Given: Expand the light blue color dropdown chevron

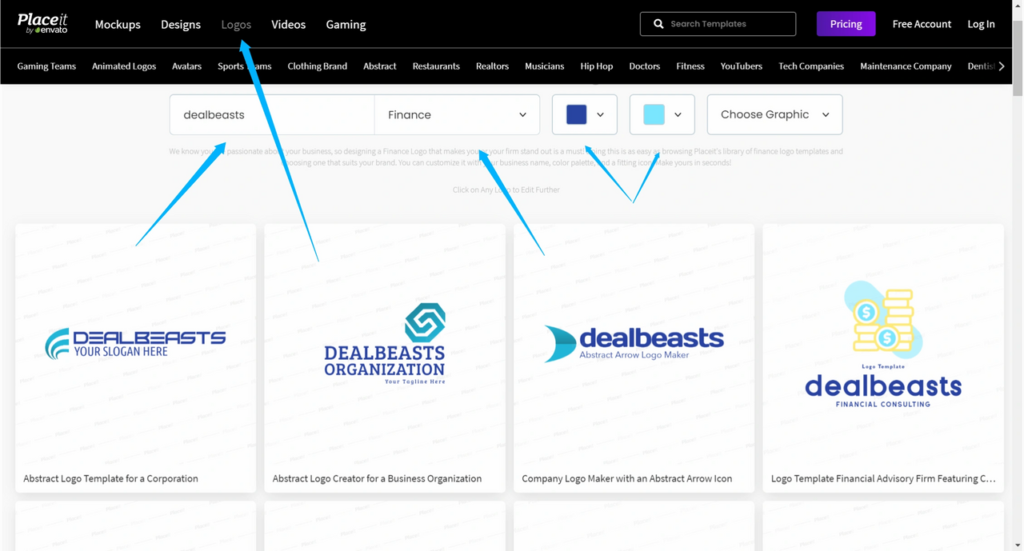Looking at the screenshot, I should pos(678,115).
